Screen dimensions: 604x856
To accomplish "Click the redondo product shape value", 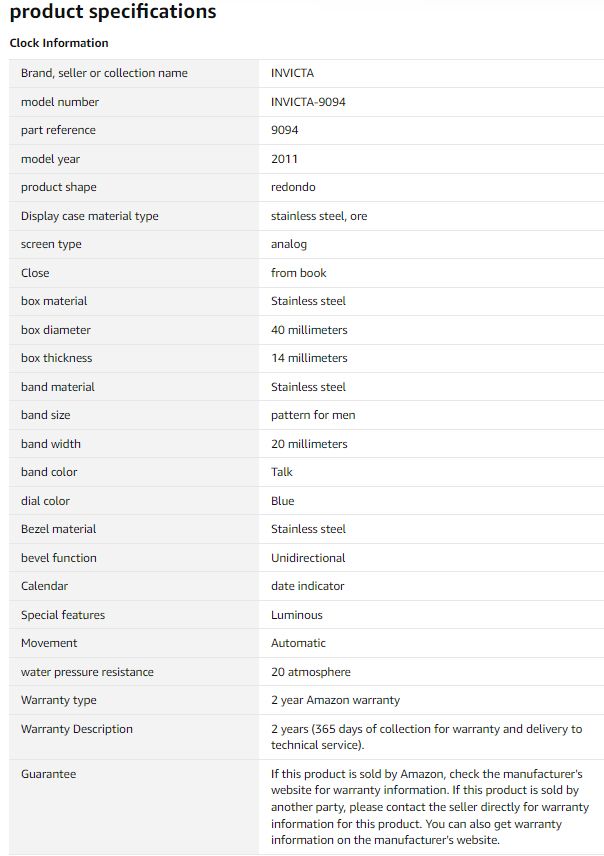I will (x=293, y=187).
